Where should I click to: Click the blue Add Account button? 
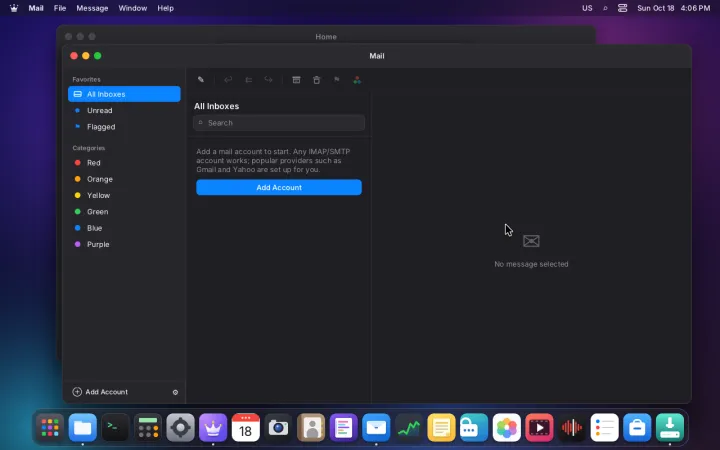tap(279, 187)
